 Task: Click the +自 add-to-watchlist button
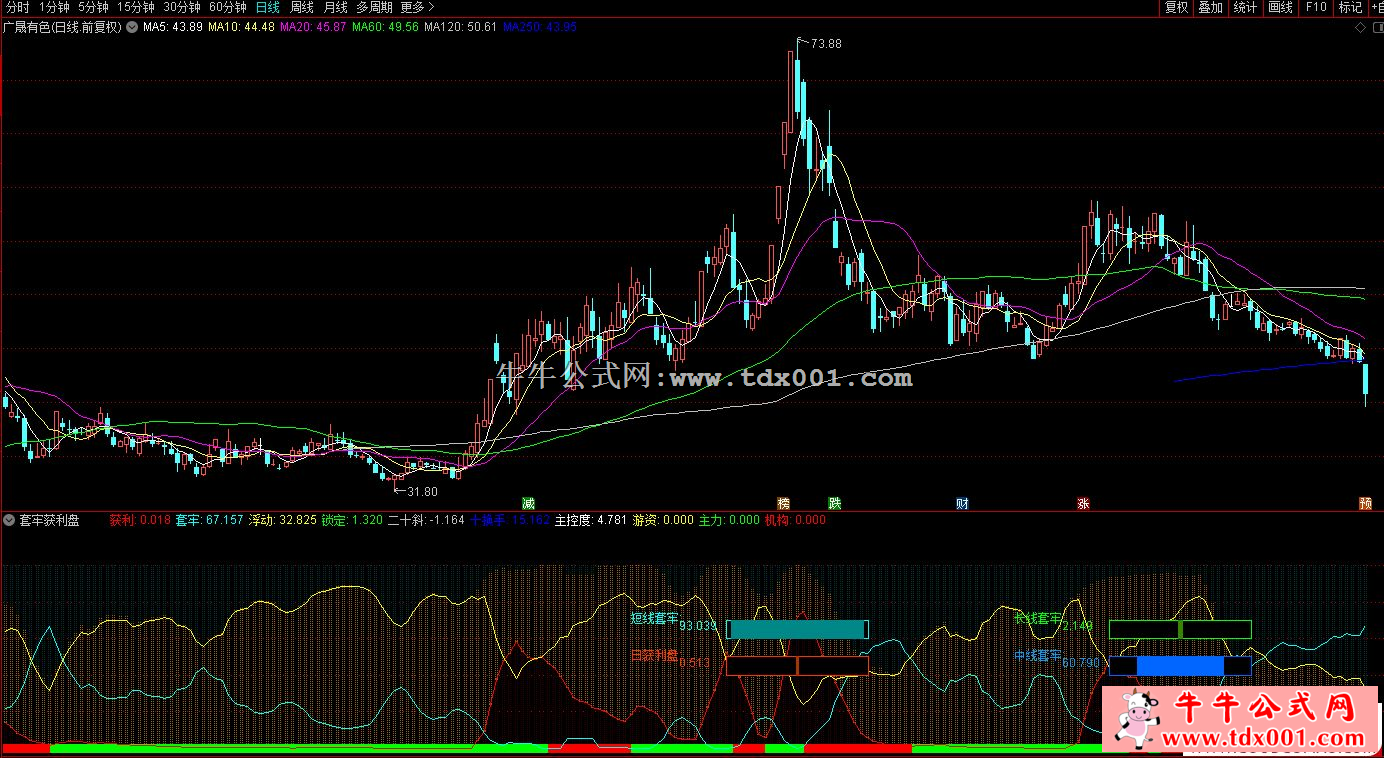click(1376, 7)
